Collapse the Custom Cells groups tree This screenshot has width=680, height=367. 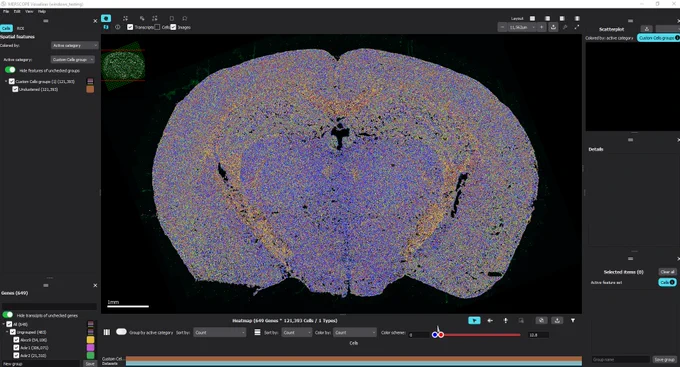[x=6, y=81]
